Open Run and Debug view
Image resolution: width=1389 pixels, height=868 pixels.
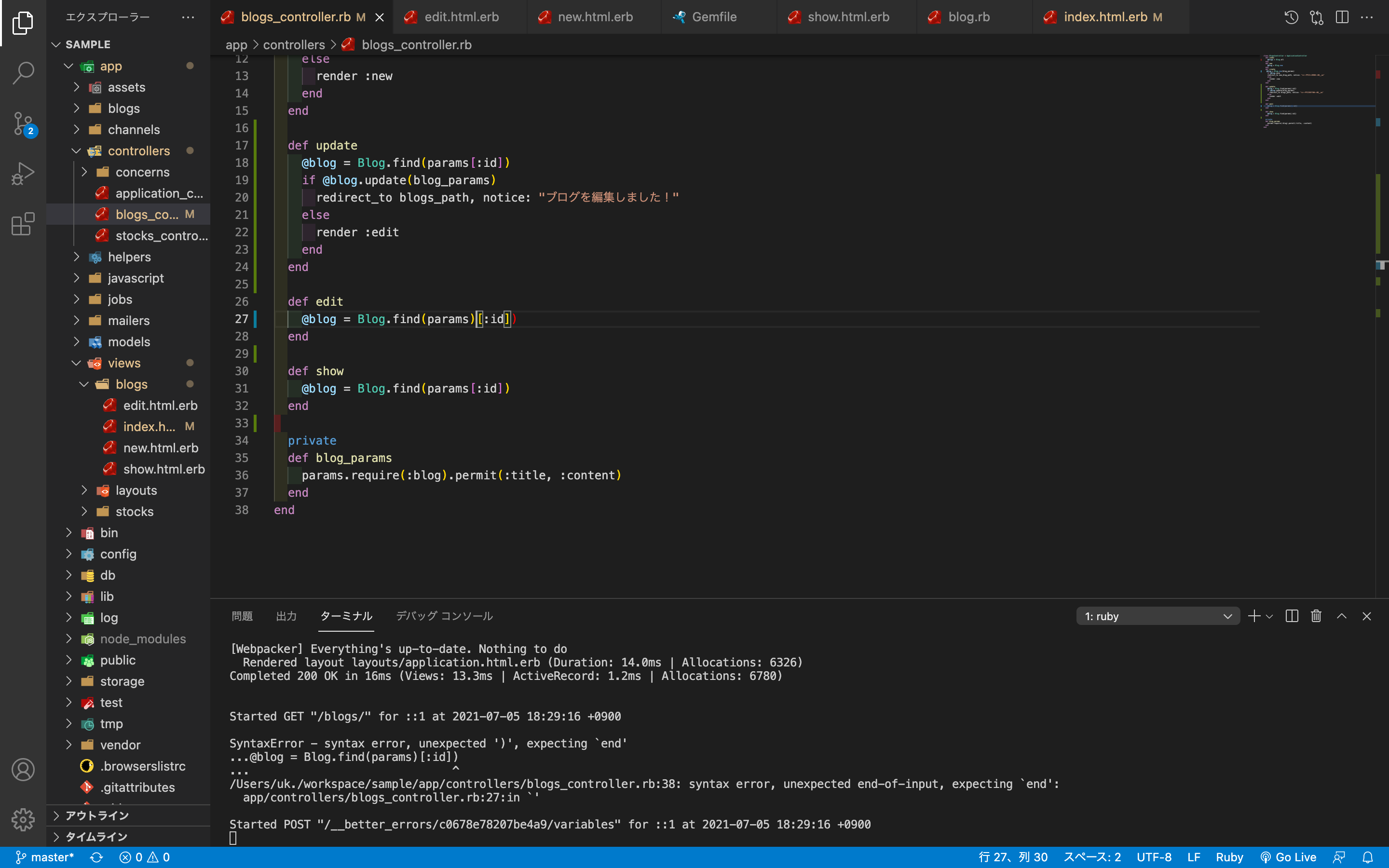coord(23,174)
